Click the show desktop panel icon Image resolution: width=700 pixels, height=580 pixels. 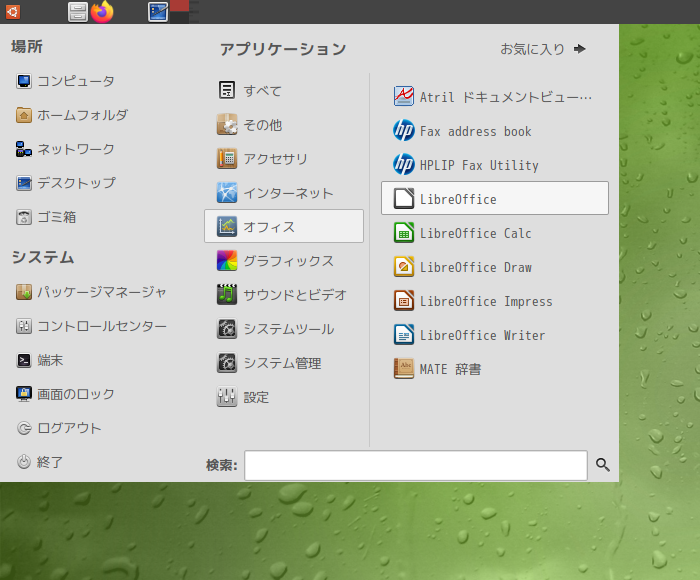pos(158,12)
